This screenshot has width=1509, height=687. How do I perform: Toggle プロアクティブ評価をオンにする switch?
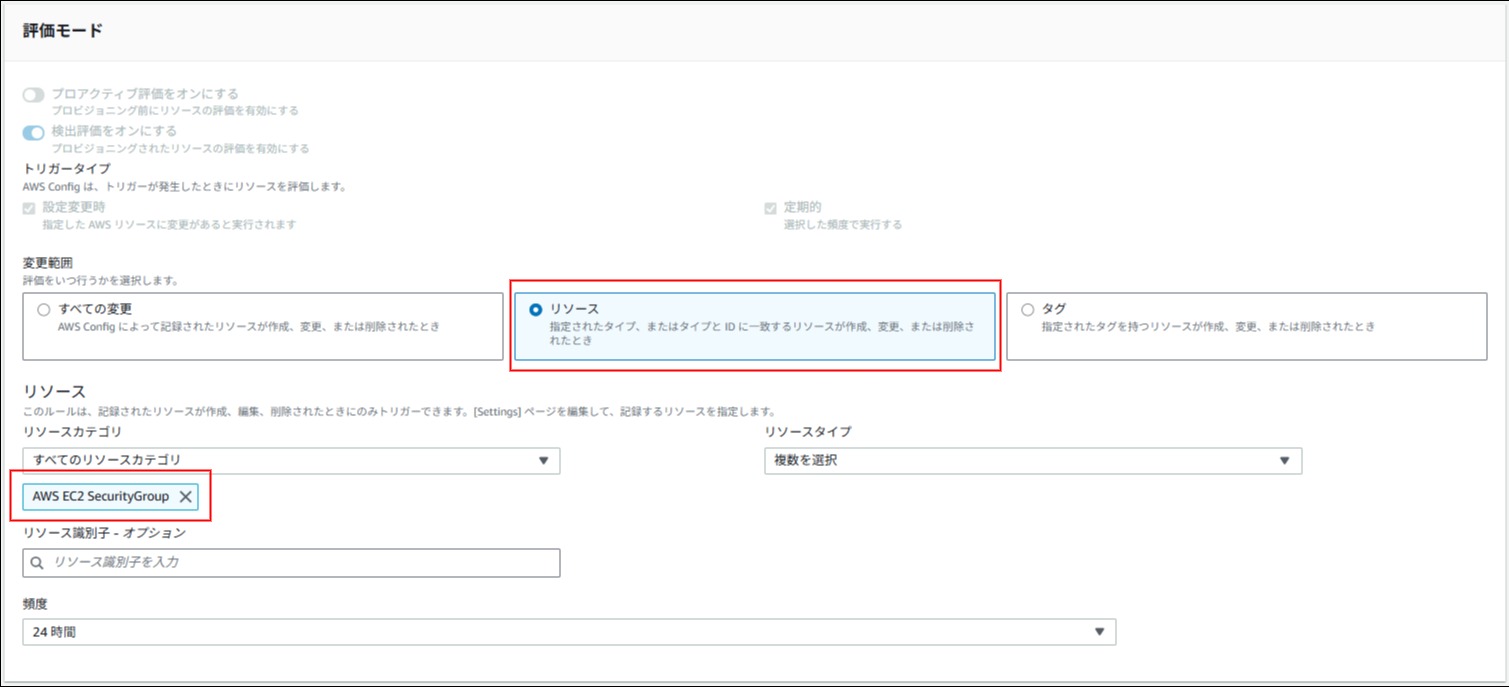pos(34,94)
